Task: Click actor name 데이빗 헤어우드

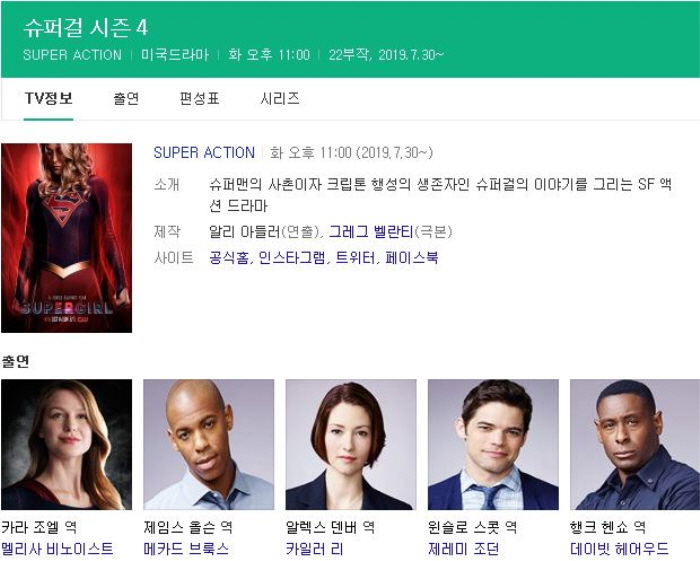Action: (x=619, y=549)
